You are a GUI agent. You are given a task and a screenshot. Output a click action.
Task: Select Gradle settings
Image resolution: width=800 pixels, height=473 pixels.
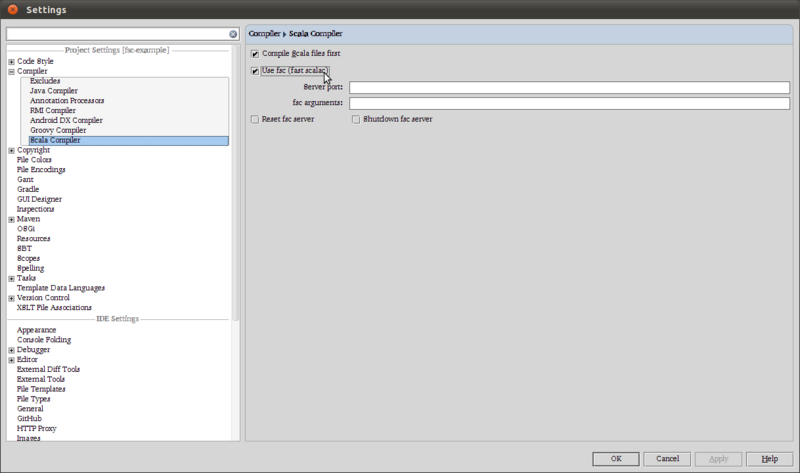28,189
